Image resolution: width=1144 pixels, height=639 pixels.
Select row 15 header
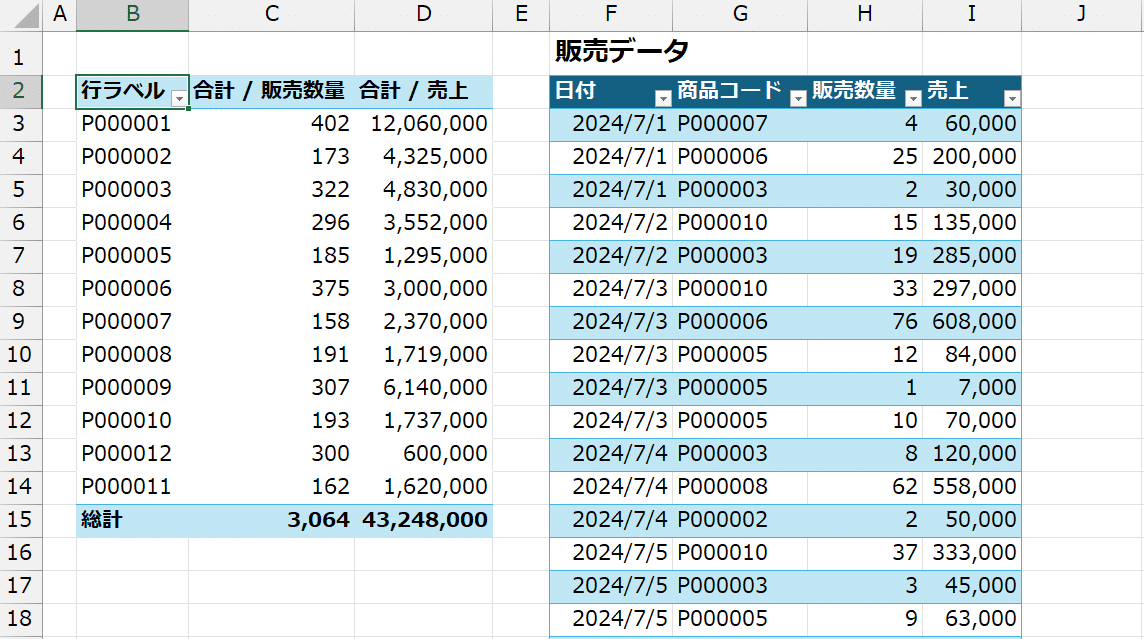coord(20,519)
